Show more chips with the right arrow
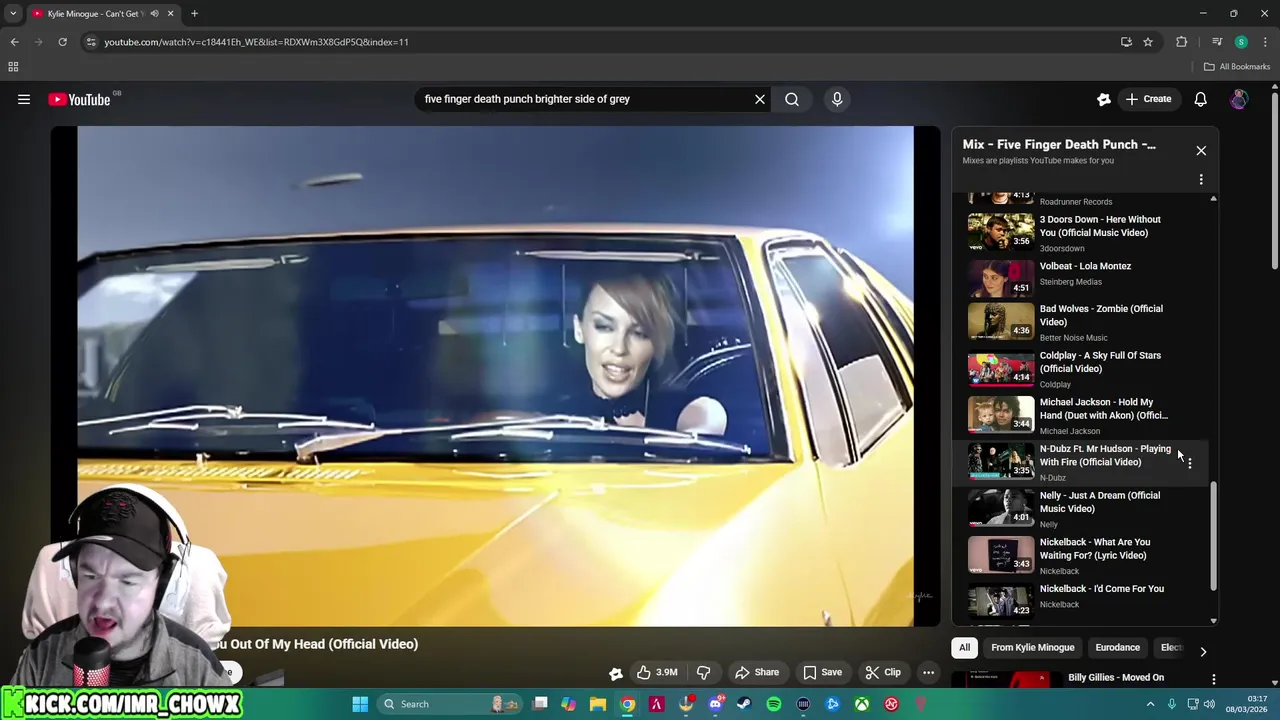This screenshot has height=720, width=1280. (x=1203, y=651)
